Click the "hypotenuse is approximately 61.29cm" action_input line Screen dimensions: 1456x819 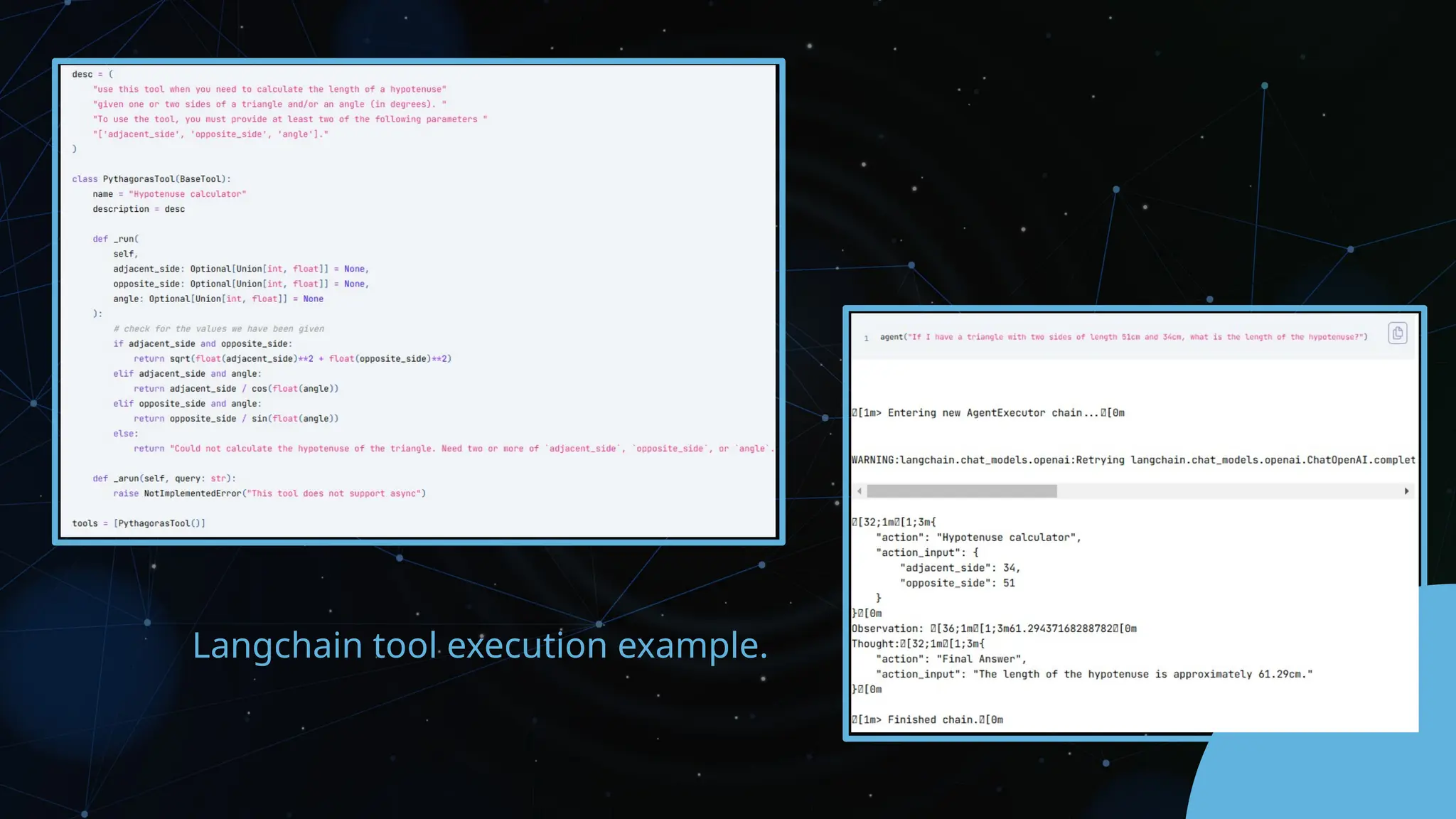click(x=1094, y=674)
